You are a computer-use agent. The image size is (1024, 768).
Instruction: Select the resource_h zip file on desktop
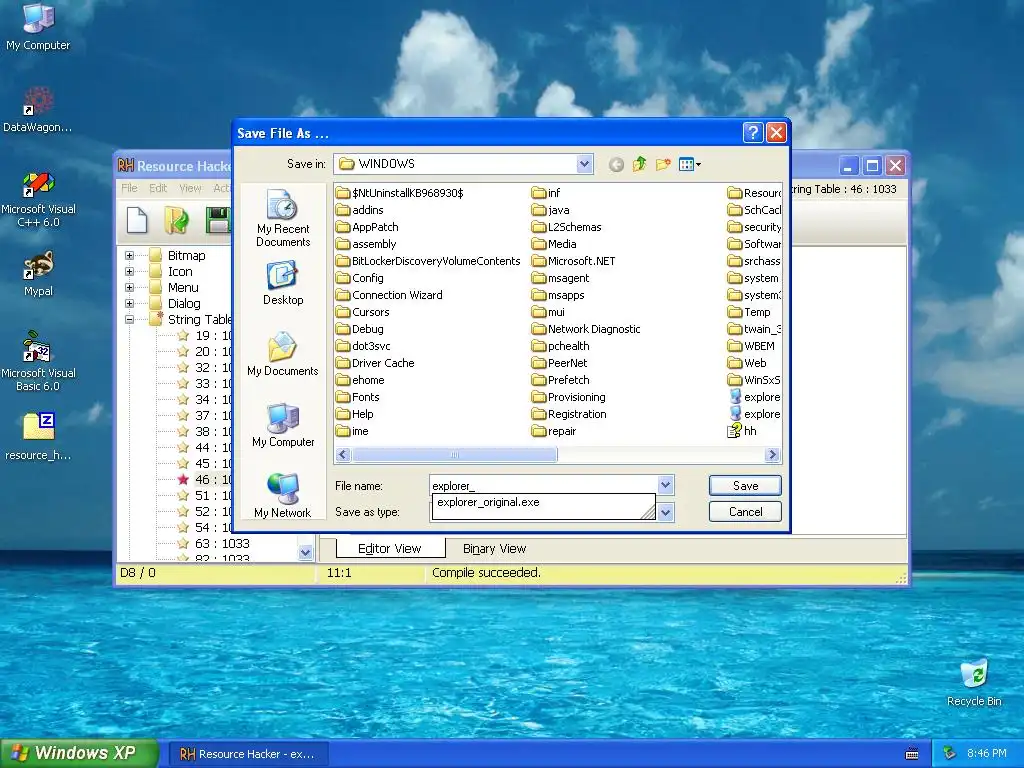tap(38, 436)
